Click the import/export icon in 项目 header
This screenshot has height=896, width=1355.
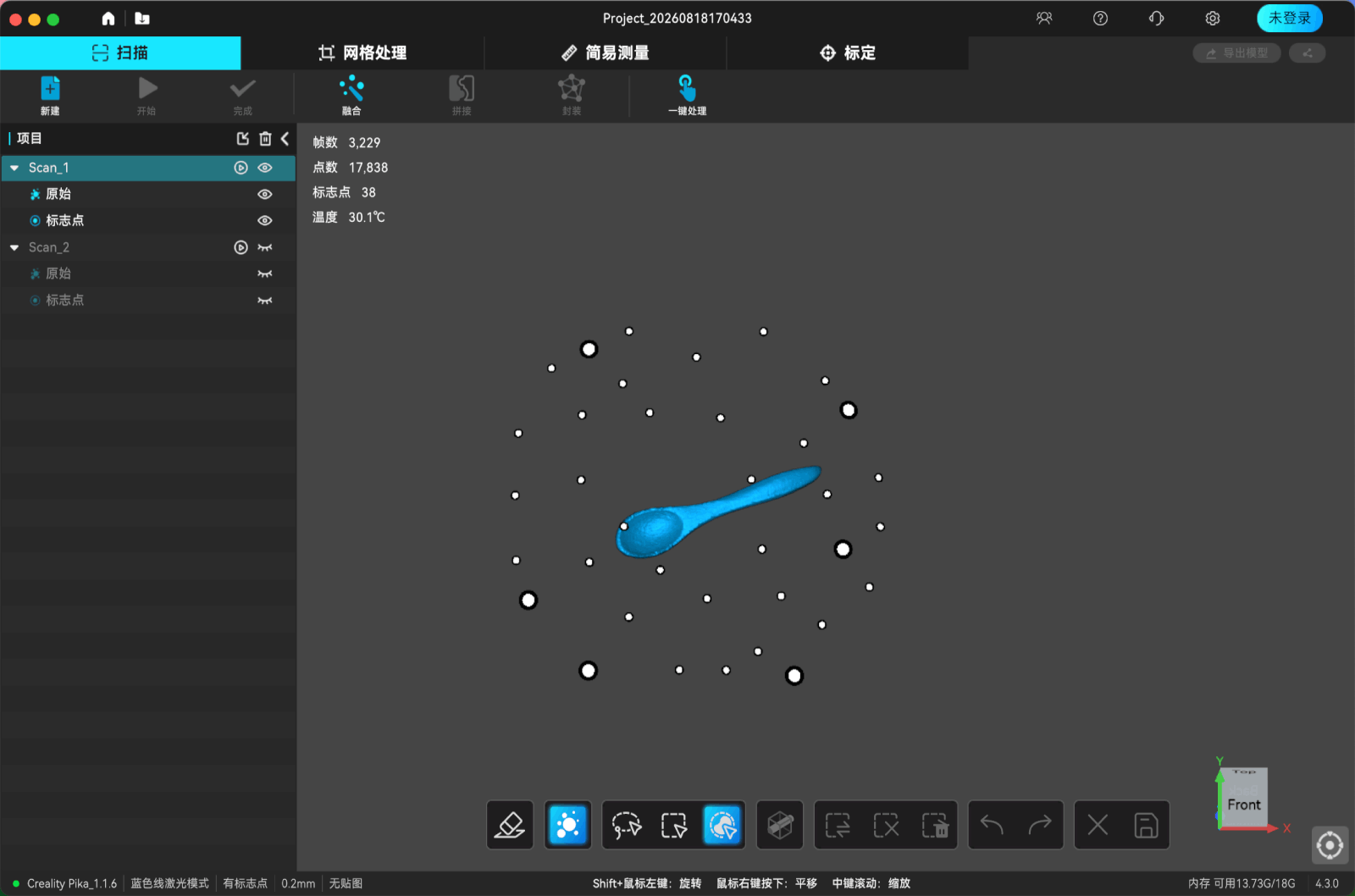(243, 138)
